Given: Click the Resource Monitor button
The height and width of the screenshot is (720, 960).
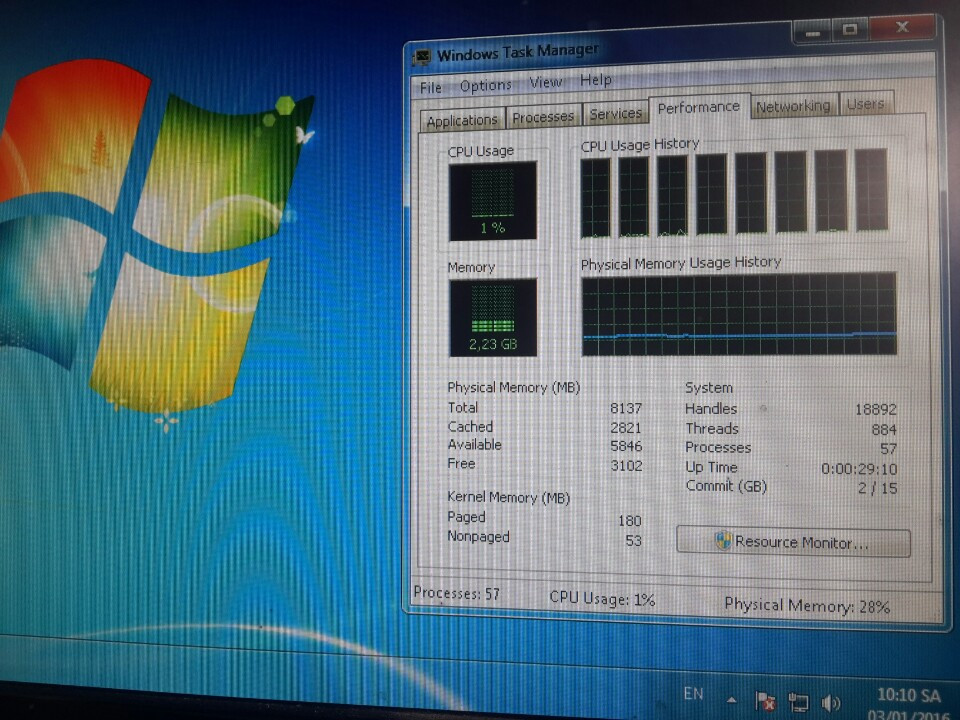Looking at the screenshot, I should coord(793,542).
